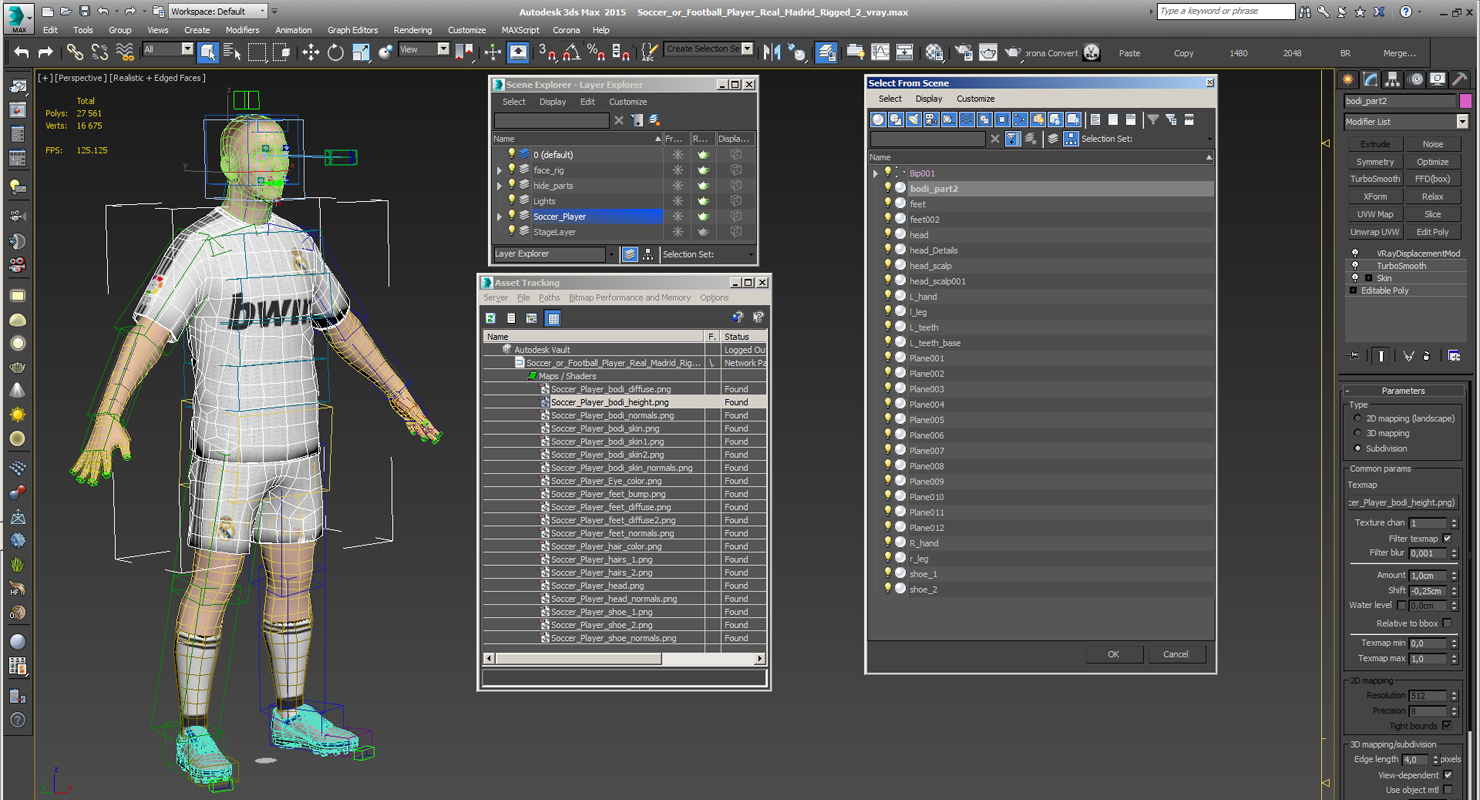Expand Bip001 in Select From Scene
Screen dimensions: 1480x800
click(x=876, y=173)
